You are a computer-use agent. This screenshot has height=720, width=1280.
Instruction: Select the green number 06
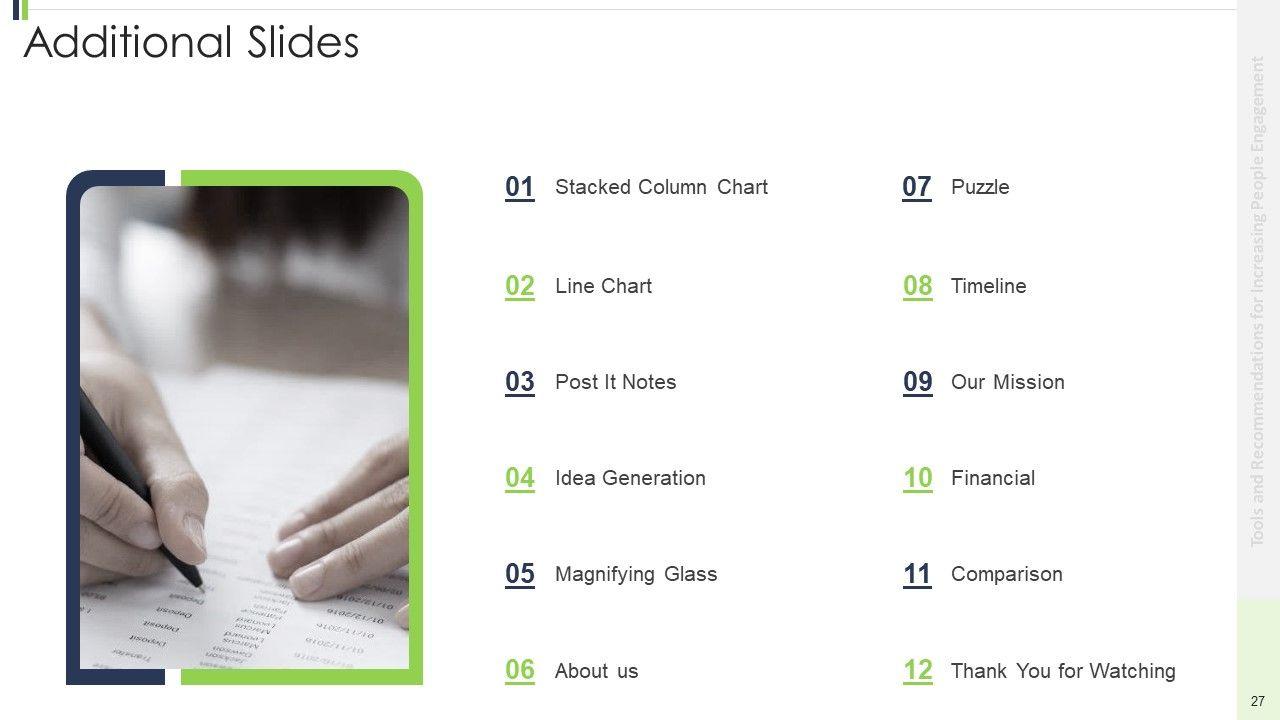(x=520, y=670)
